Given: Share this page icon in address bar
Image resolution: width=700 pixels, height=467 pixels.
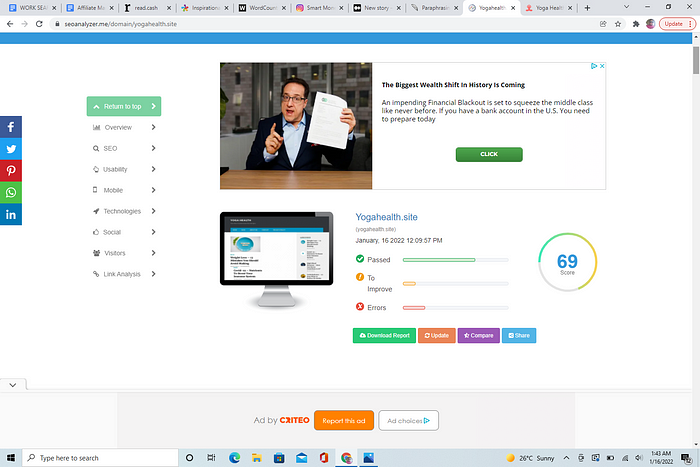Looking at the screenshot, I should pyautogui.click(x=603, y=24).
